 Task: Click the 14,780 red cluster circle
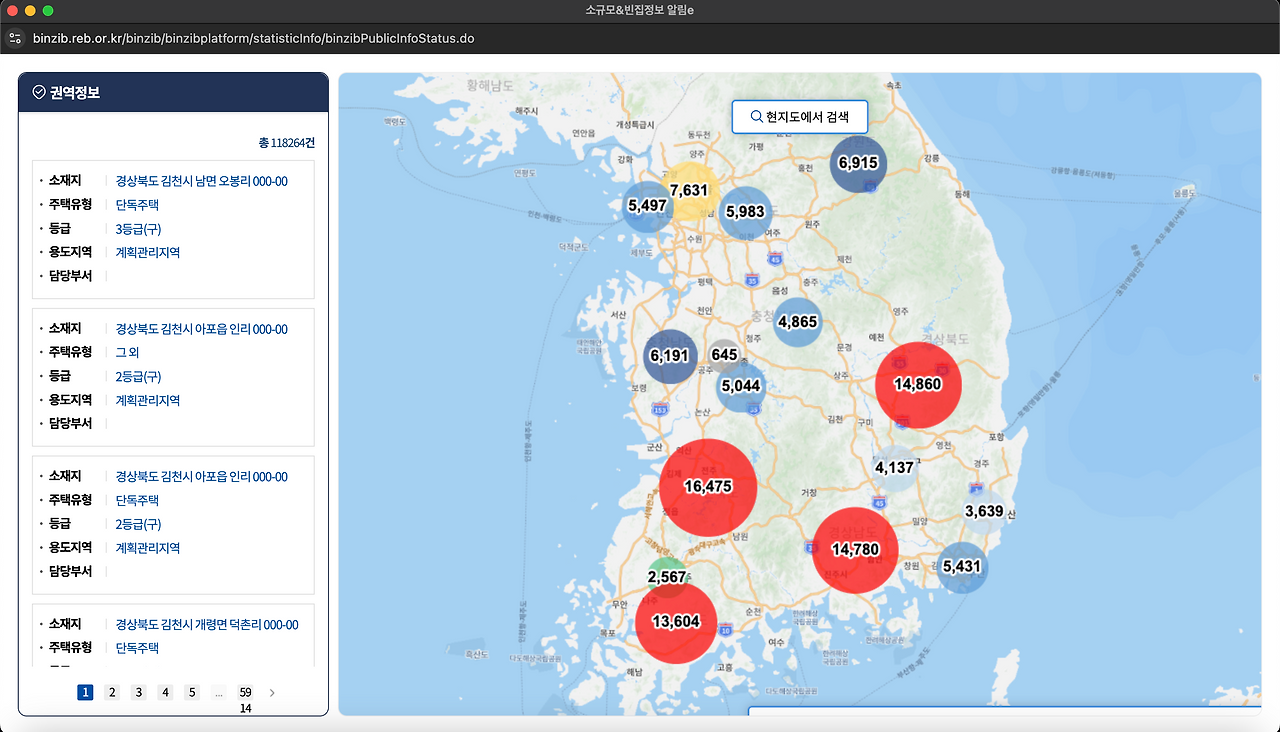(855, 550)
